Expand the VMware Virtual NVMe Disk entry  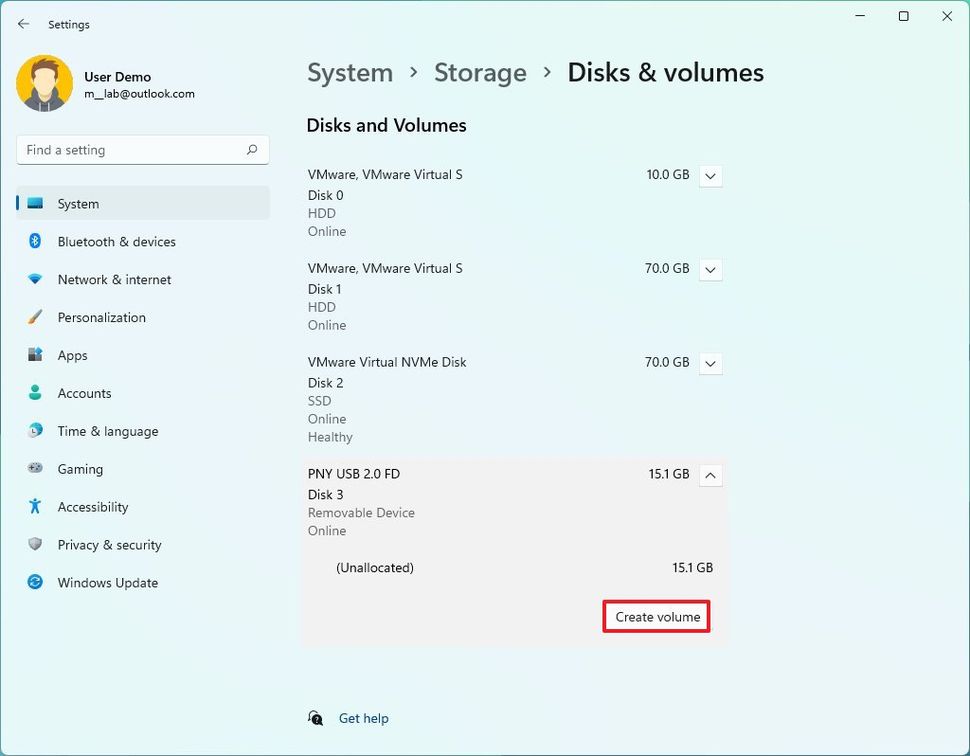[710, 363]
